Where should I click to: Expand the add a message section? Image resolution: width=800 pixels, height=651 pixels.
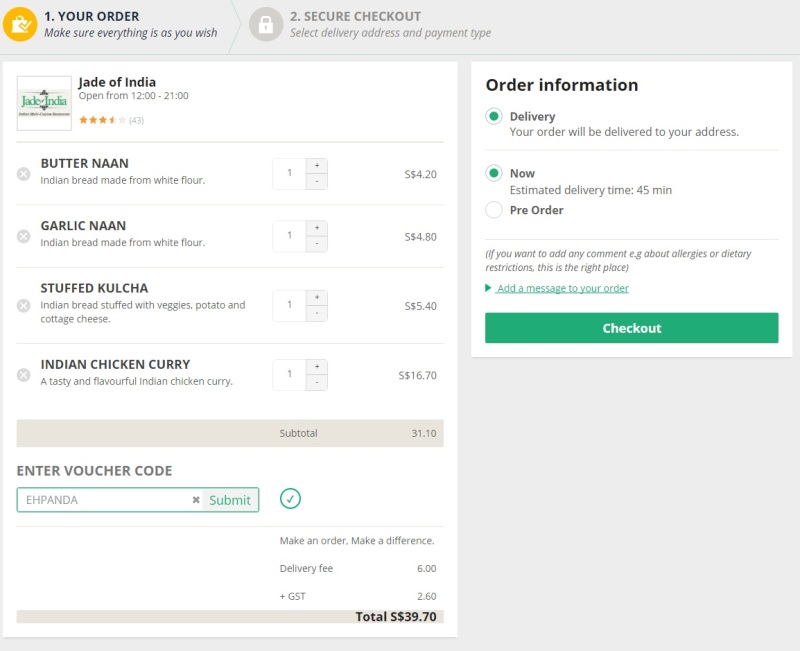click(x=562, y=288)
